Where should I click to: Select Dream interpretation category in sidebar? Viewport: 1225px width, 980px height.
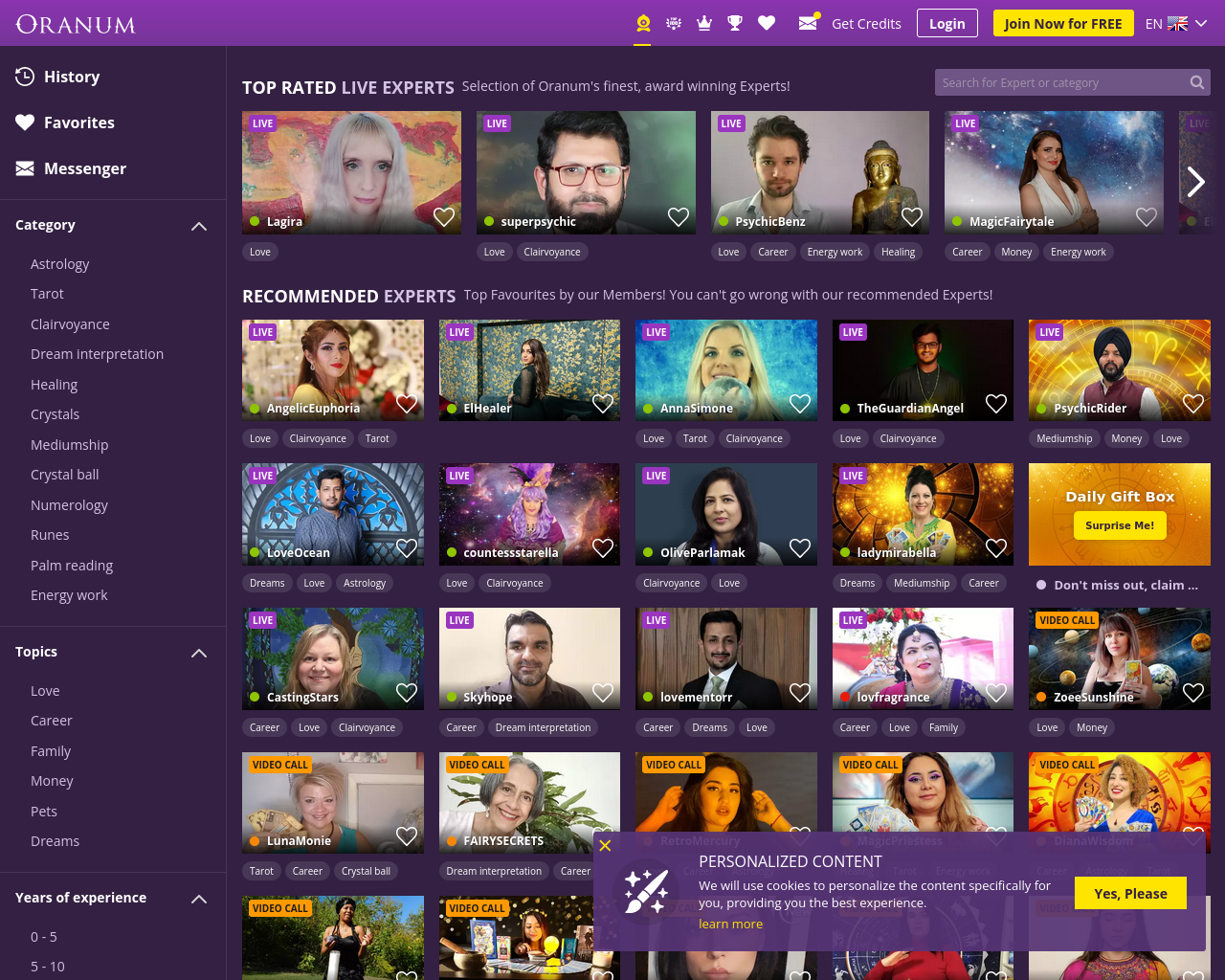coord(97,354)
